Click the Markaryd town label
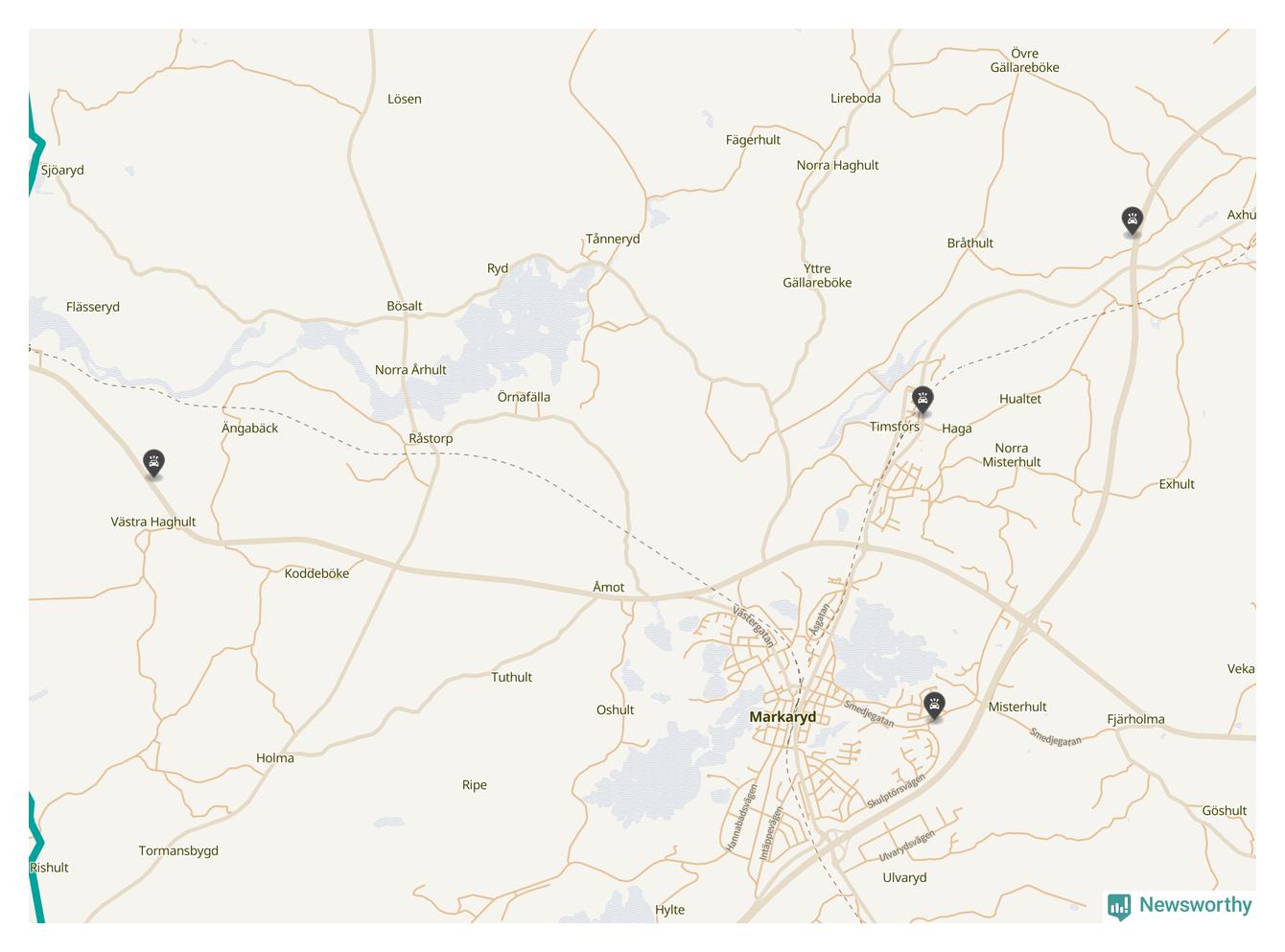 (783, 717)
